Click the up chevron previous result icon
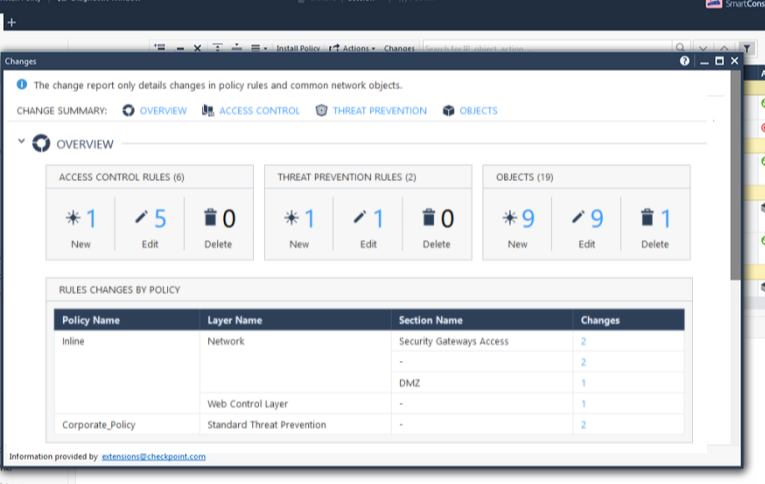The image size is (765, 484). pyautogui.click(x=724, y=48)
